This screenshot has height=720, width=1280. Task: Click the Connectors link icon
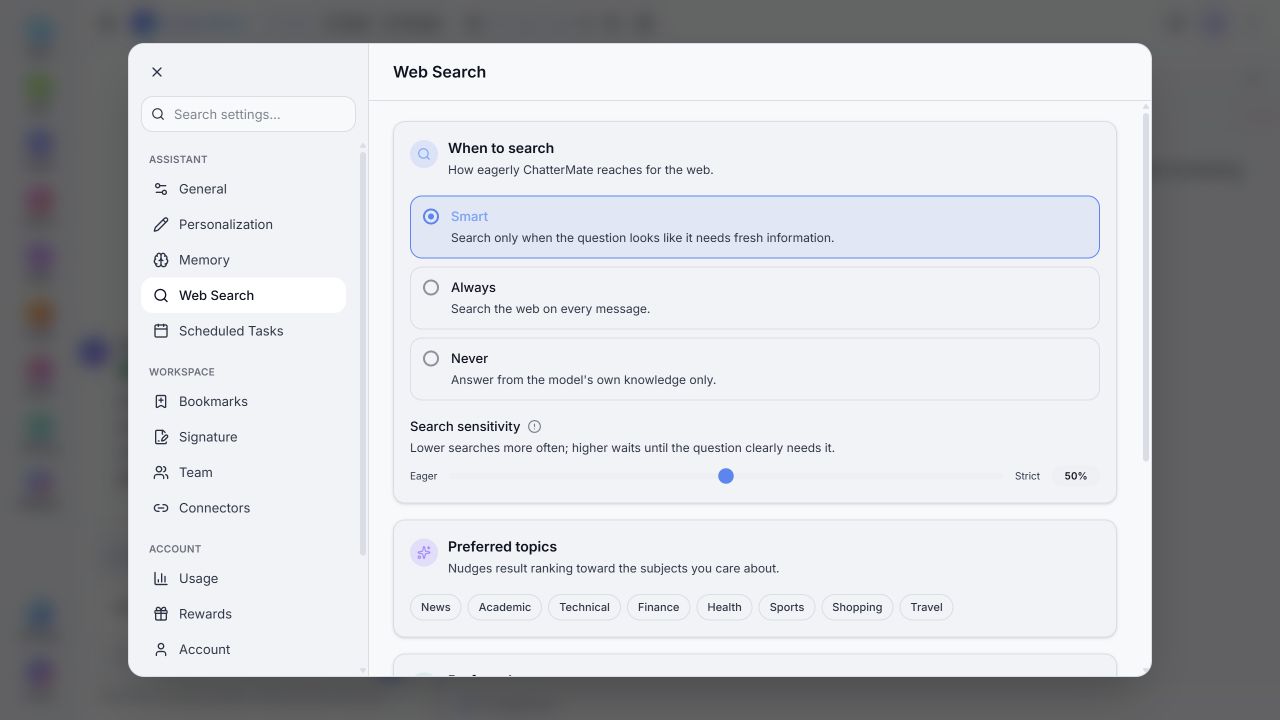(x=161, y=508)
